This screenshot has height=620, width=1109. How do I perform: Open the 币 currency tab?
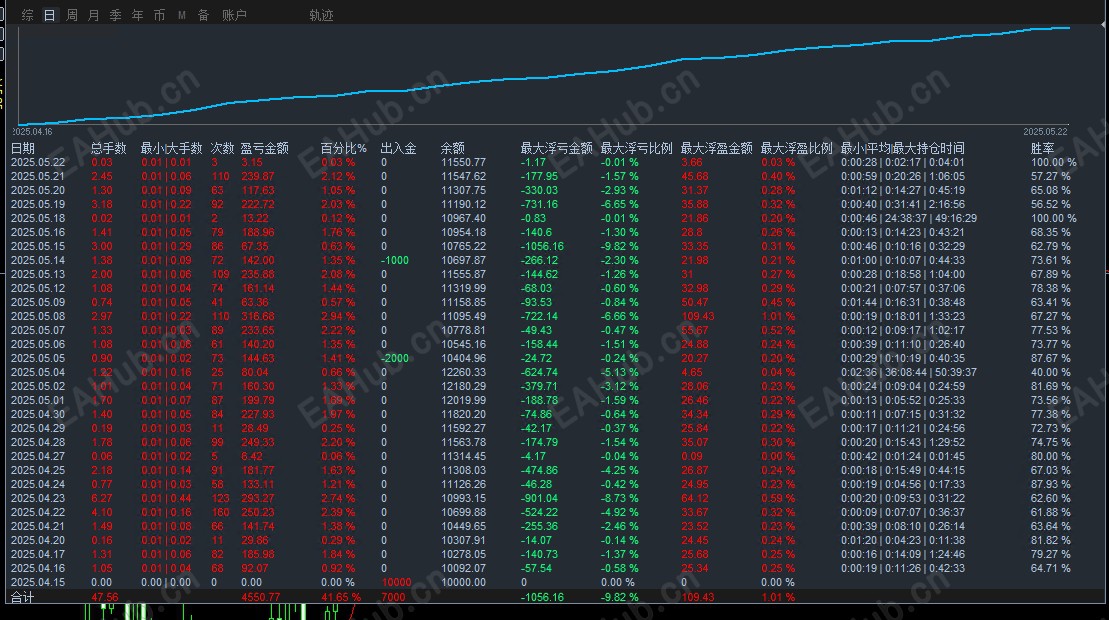(x=159, y=15)
